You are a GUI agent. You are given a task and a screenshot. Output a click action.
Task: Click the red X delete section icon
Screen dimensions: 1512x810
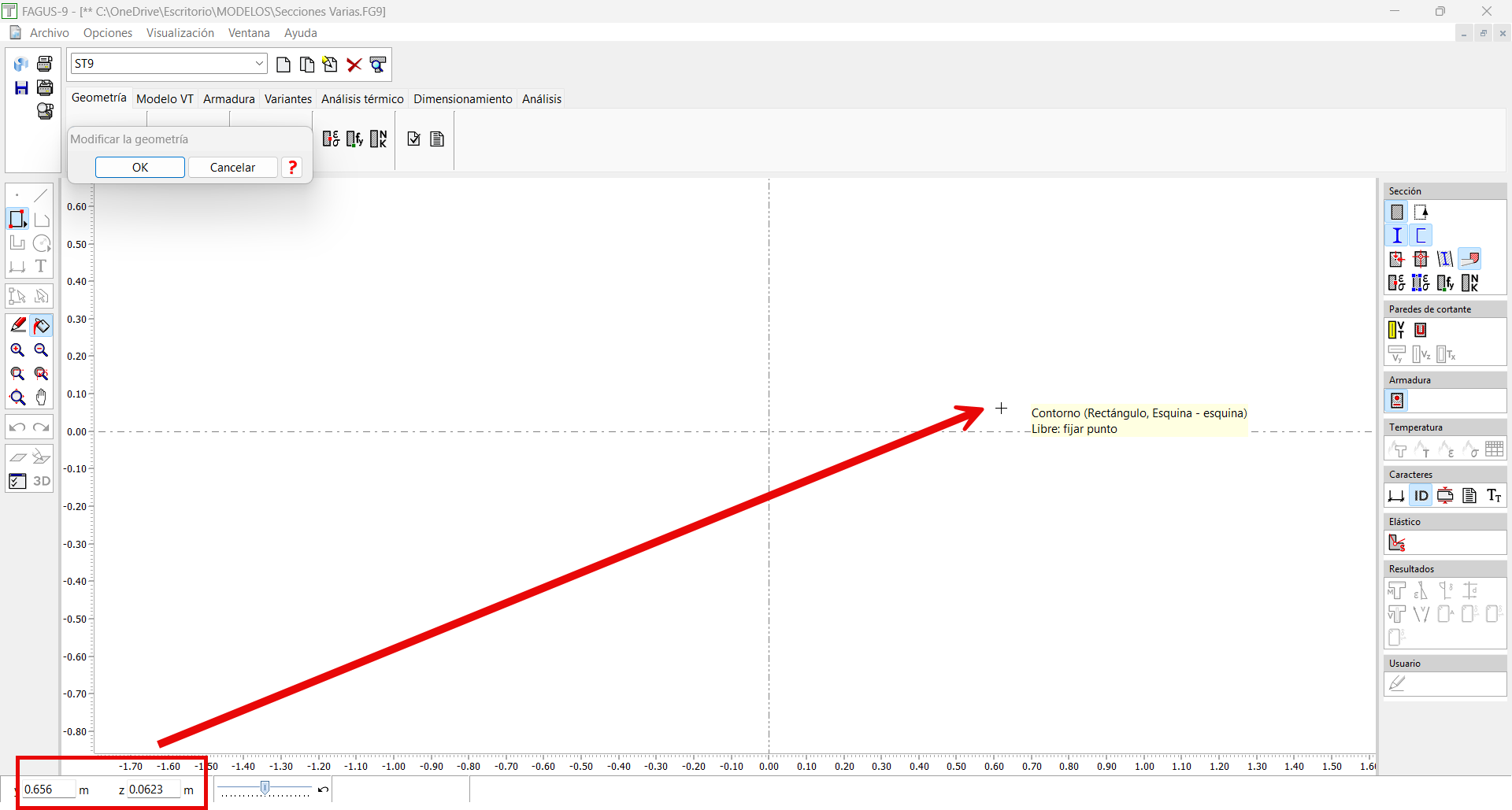[354, 65]
